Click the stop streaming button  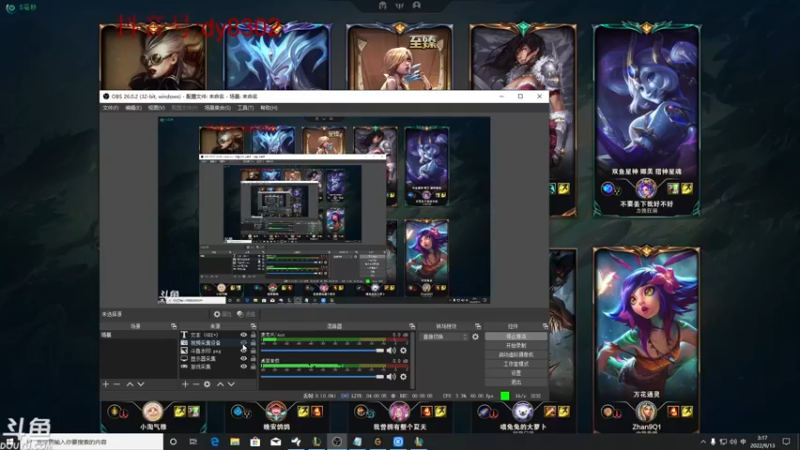point(516,337)
